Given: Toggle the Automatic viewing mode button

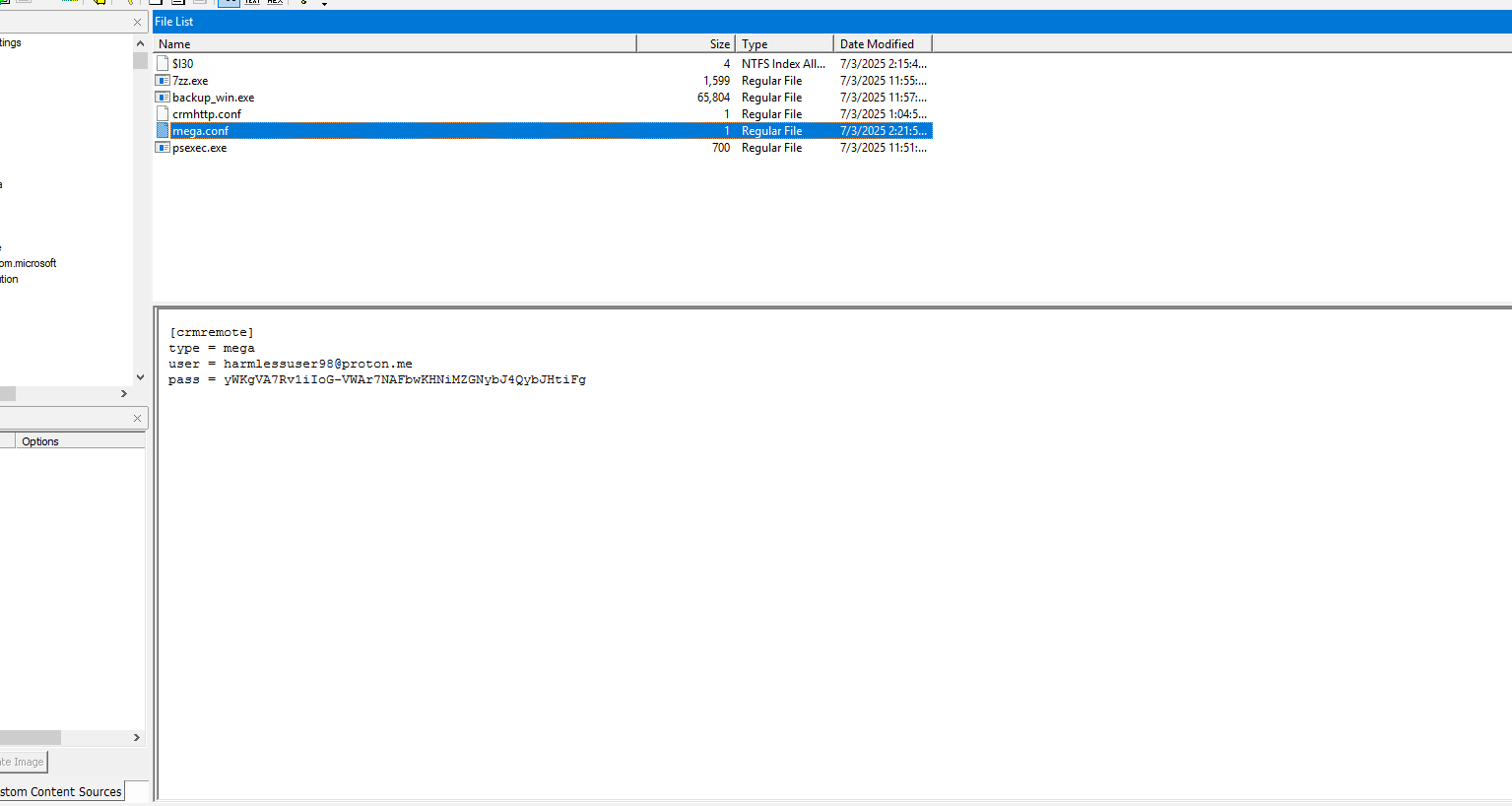Looking at the screenshot, I should click(229, 3).
